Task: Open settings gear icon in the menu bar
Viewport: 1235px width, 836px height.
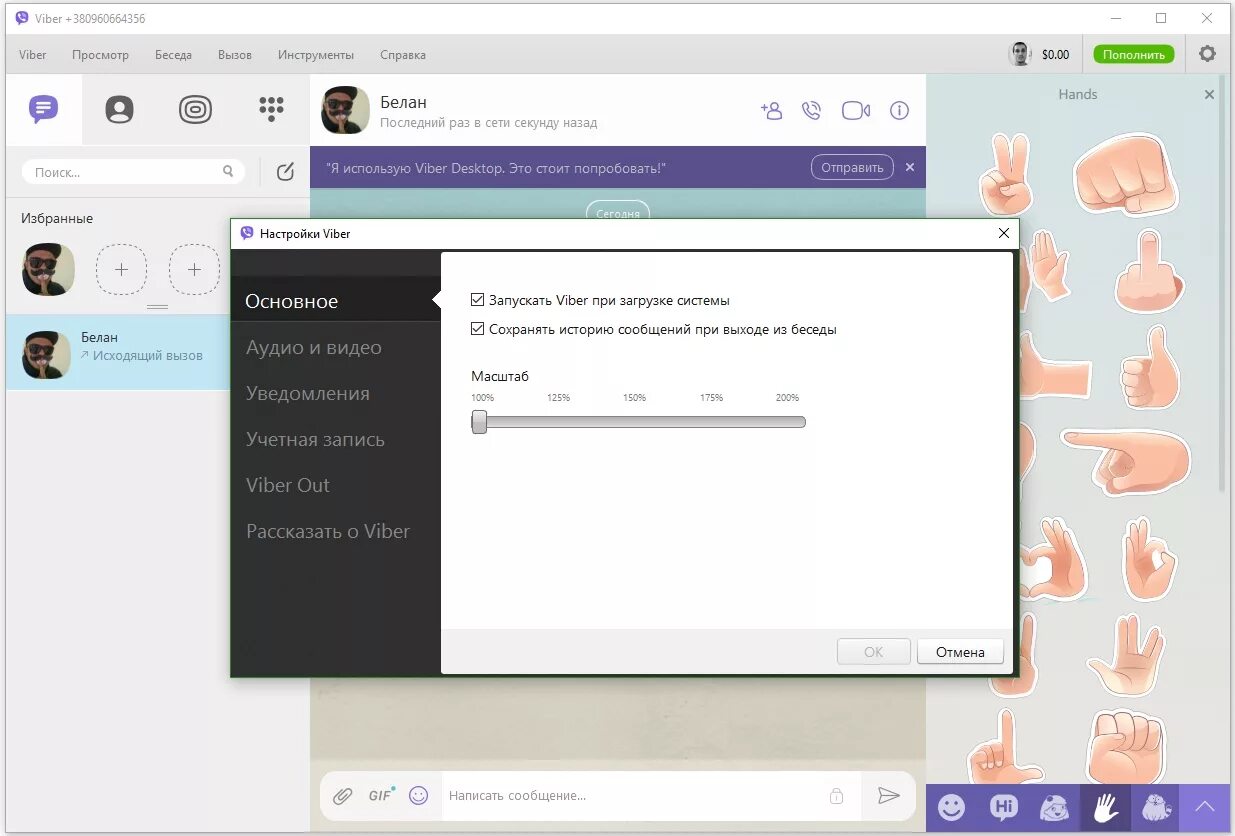Action: click(1207, 54)
